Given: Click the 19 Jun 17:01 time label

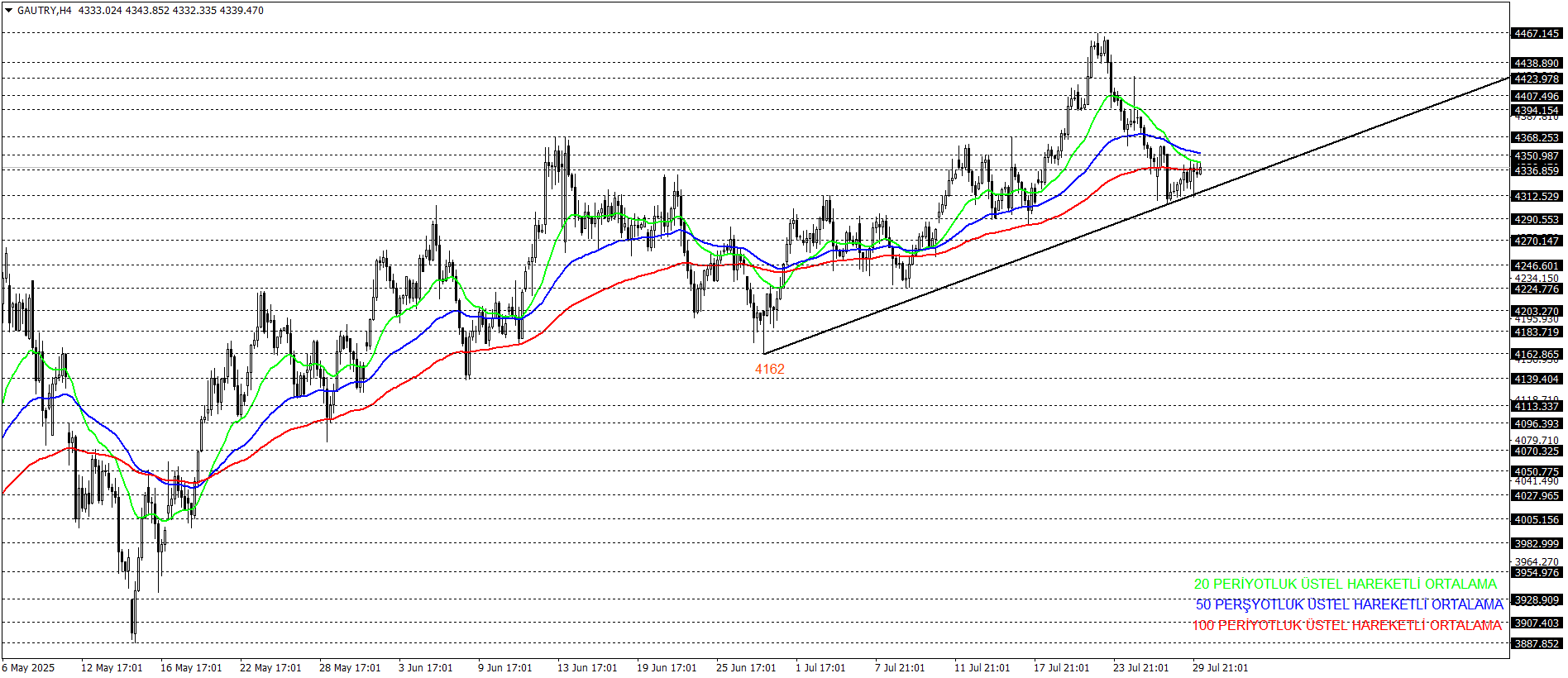Looking at the screenshot, I should (x=667, y=668).
